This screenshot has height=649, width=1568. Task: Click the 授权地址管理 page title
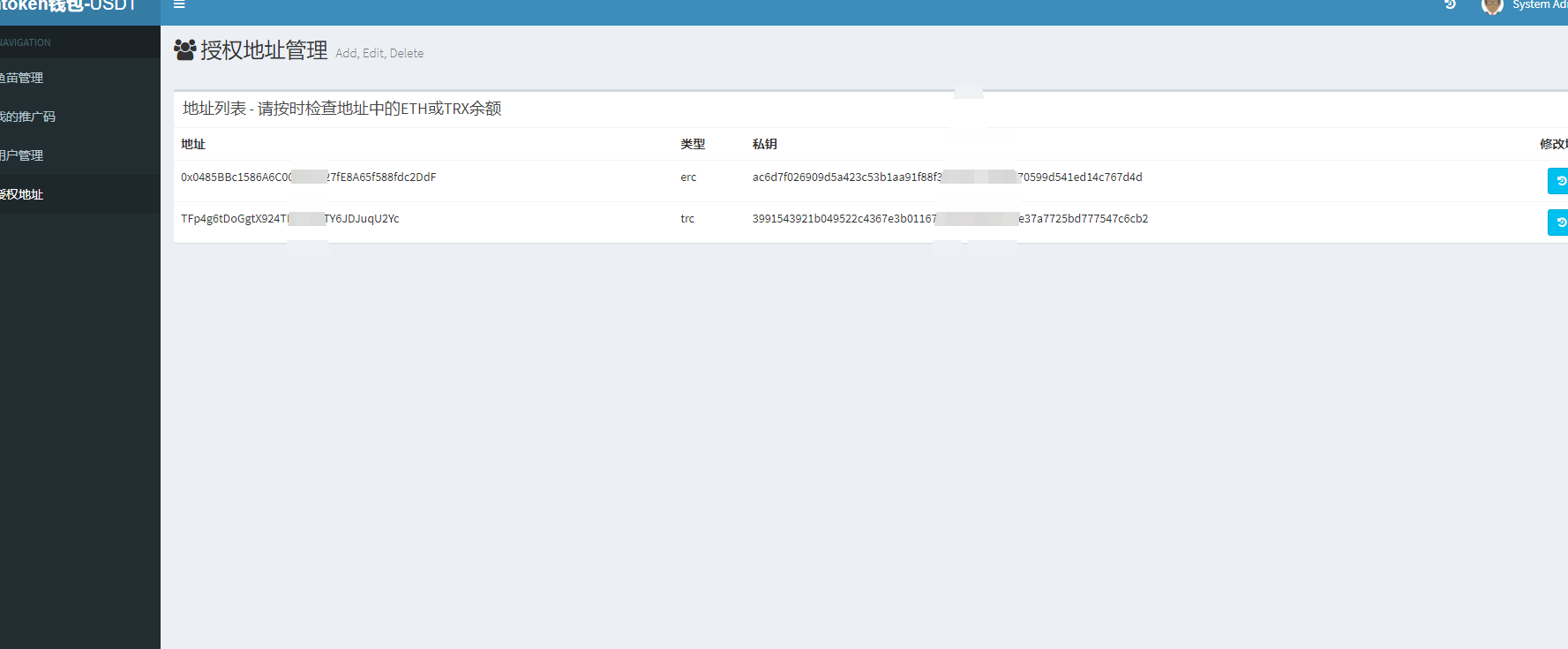[x=264, y=50]
